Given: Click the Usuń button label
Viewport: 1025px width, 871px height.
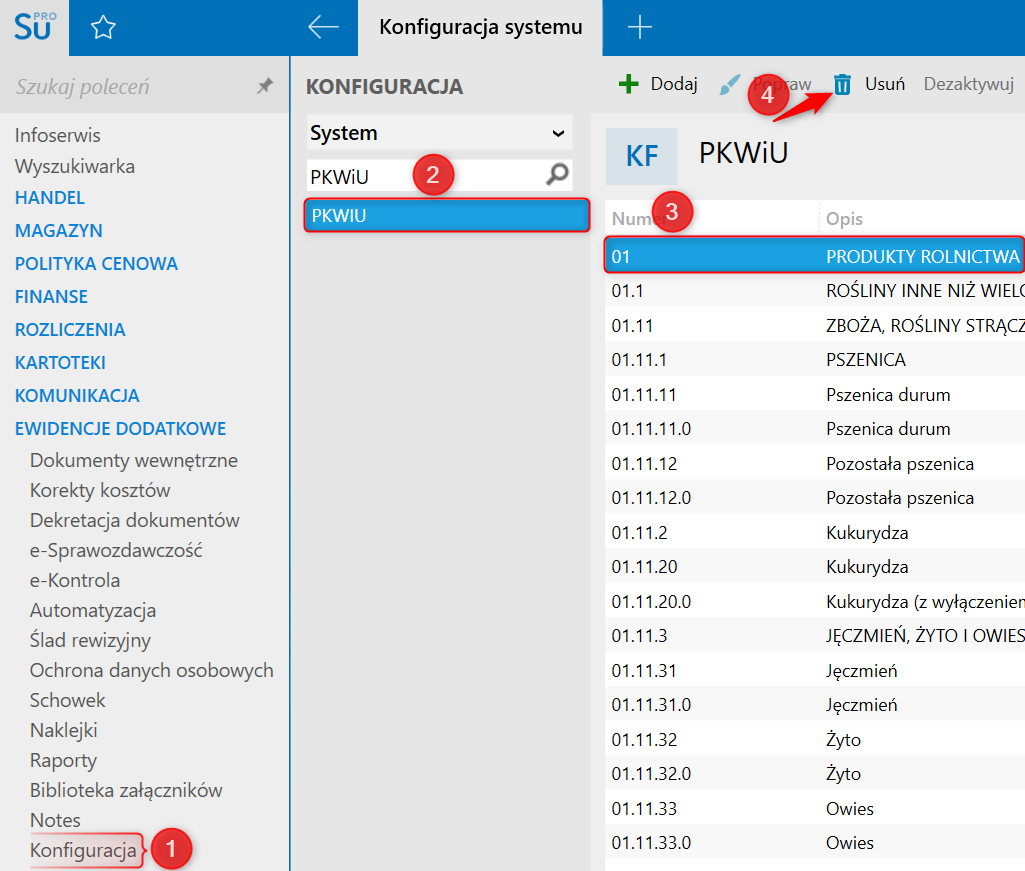Looking at the screenshot, I should (x=884, y=84).
